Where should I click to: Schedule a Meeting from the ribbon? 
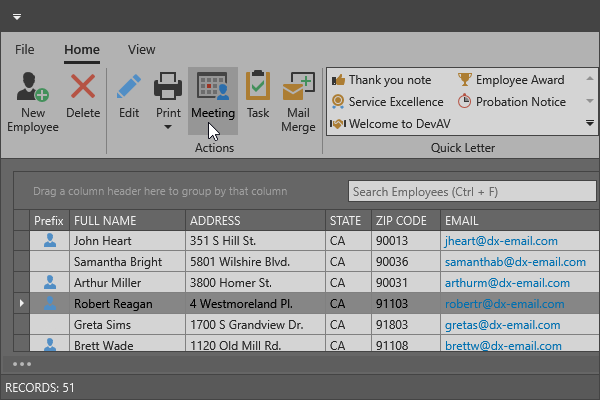point(213,100)
